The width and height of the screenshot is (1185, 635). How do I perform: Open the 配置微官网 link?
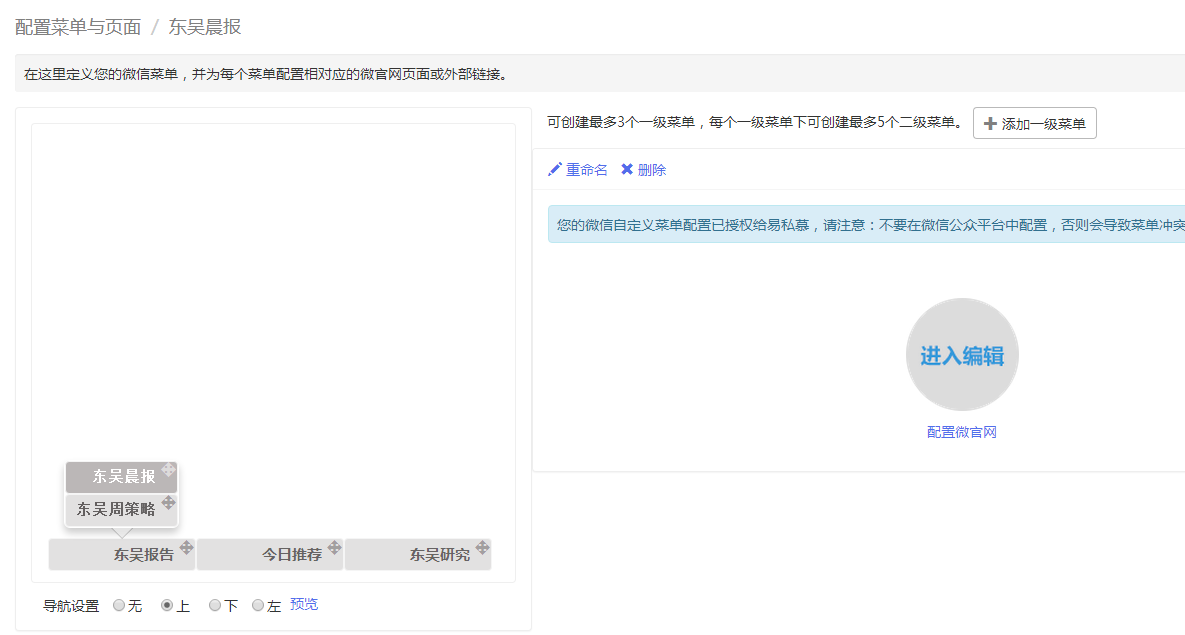tap(962, 432)
